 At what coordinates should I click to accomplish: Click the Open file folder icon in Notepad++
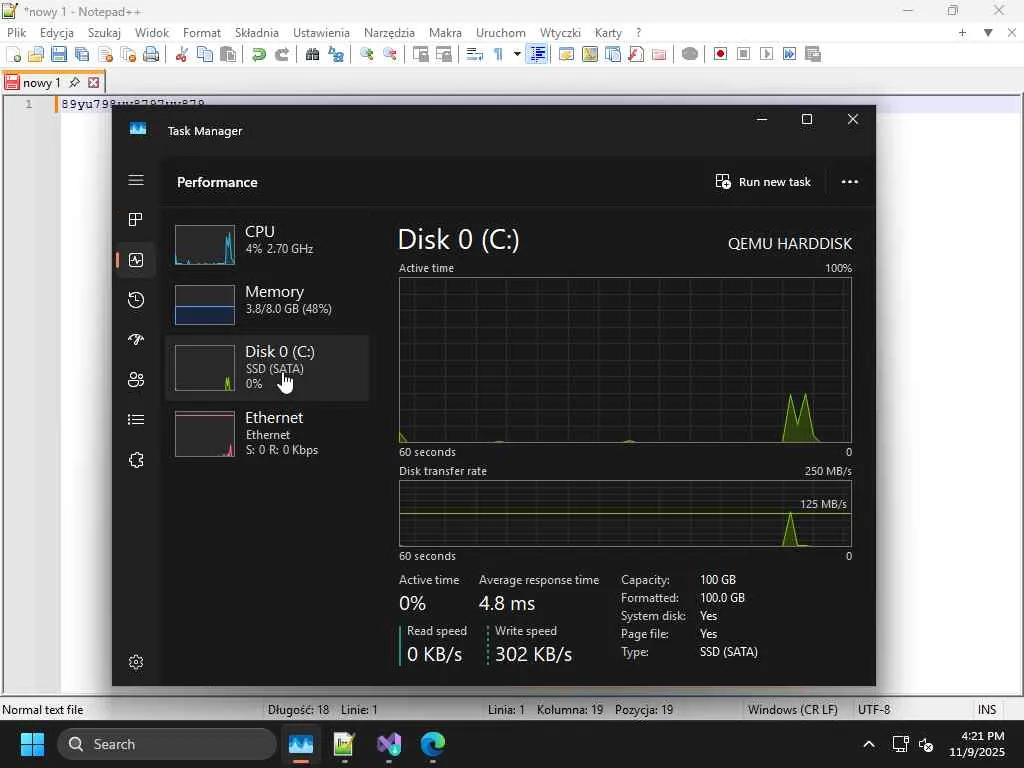coord(36,54)
